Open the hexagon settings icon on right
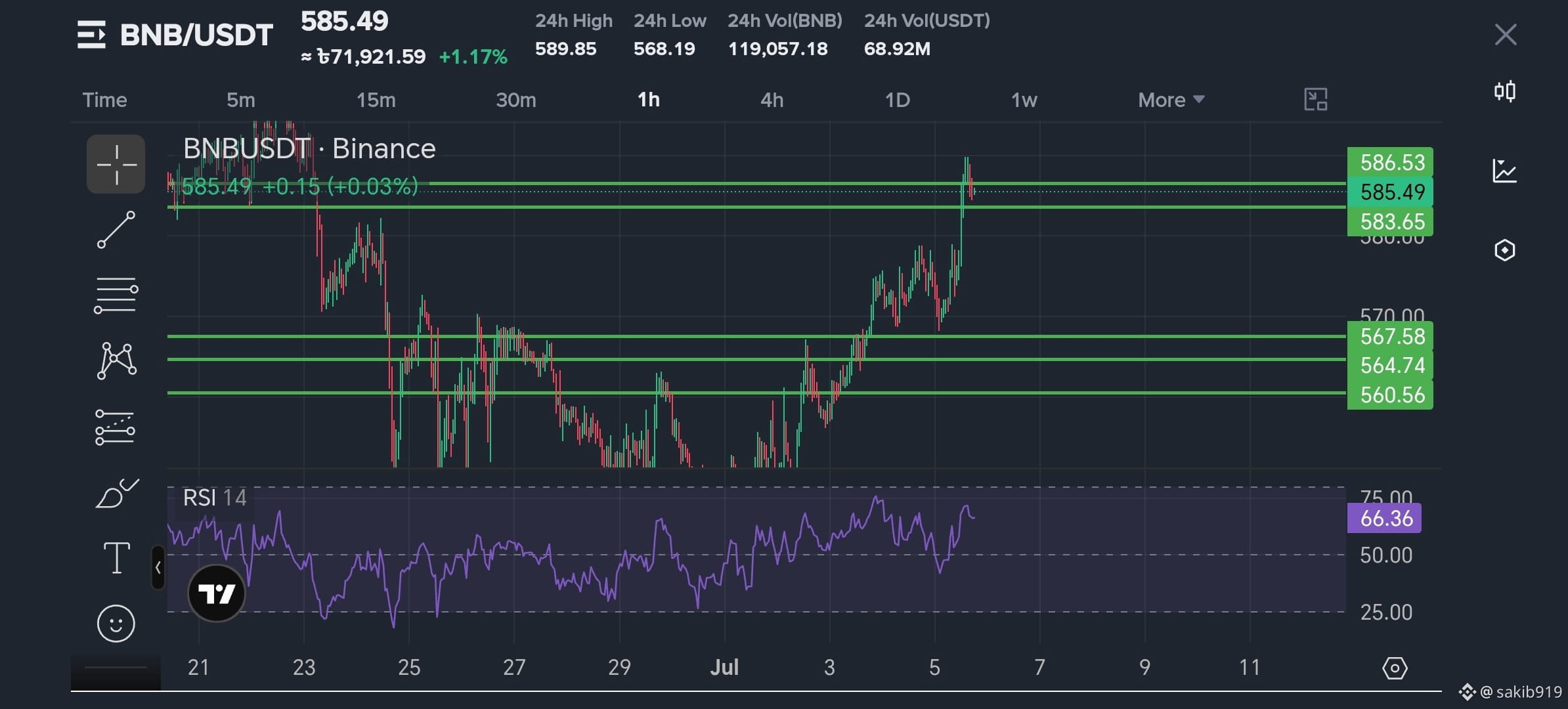This screenshot has width=1568, height=709. click(x=1504, y=250)
